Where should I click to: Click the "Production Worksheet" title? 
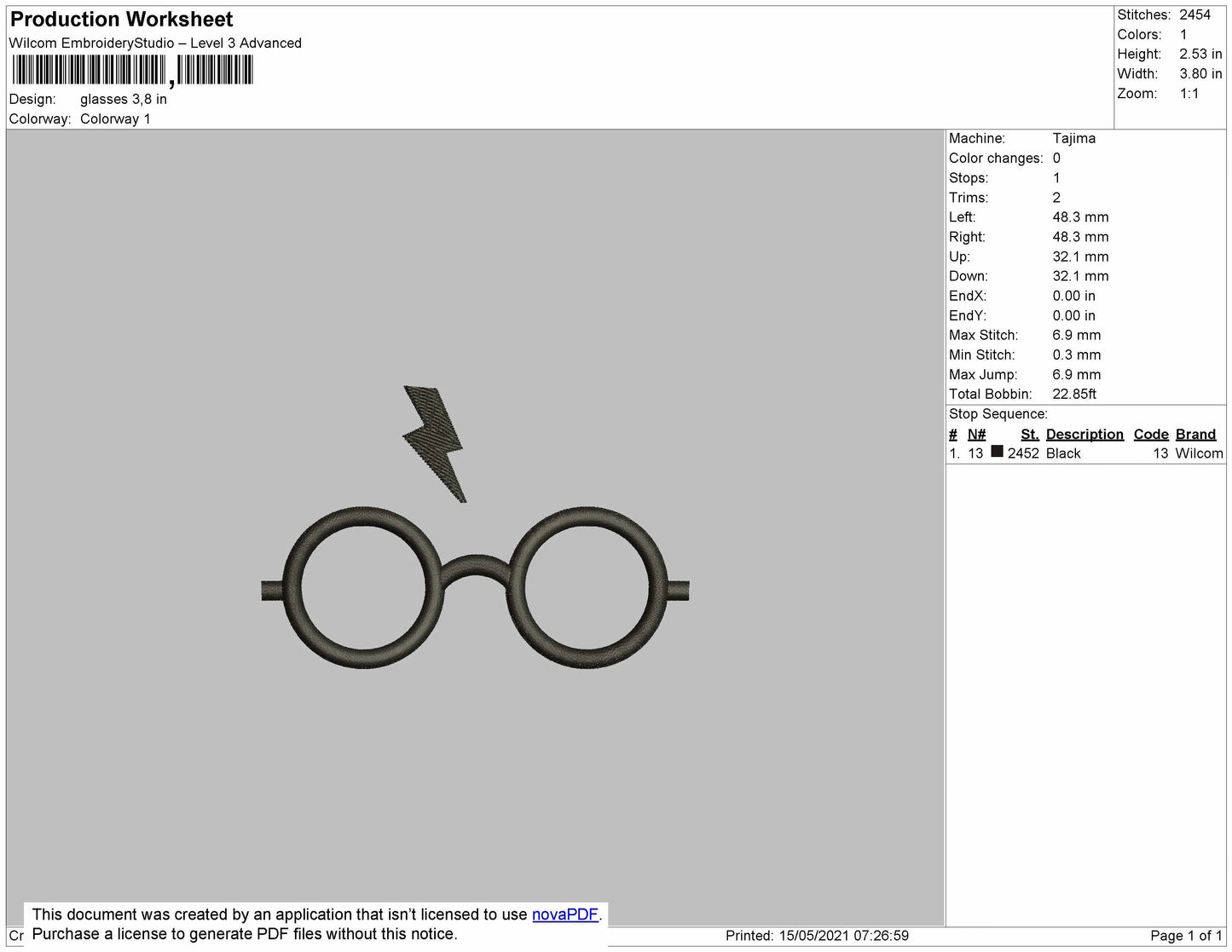tap(122, 19)
